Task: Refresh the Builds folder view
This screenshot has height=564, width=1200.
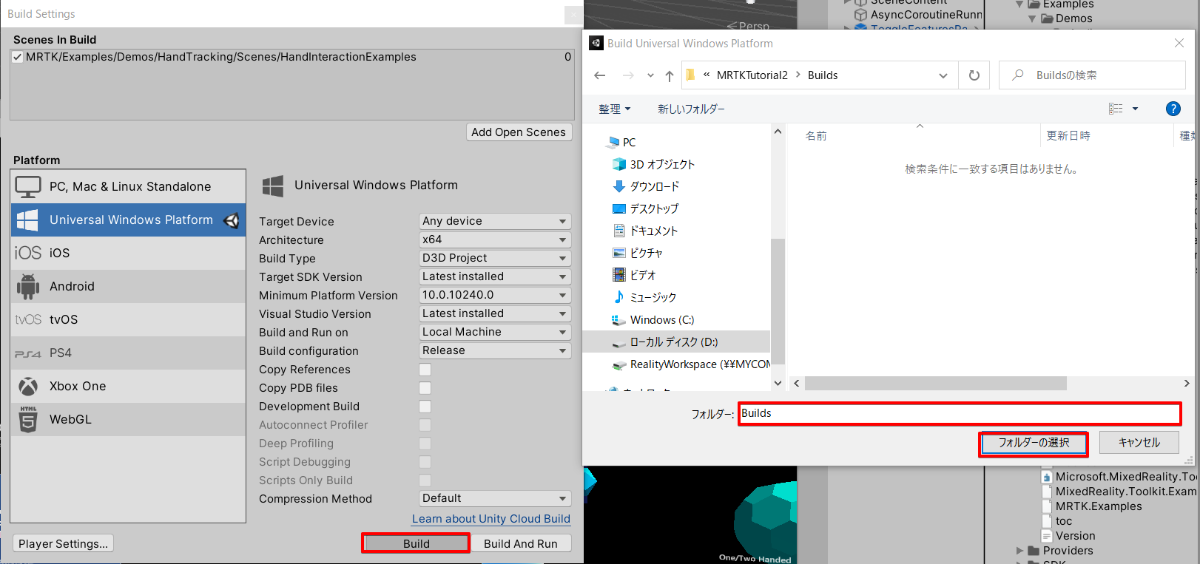Action: [x=973, y=75]
